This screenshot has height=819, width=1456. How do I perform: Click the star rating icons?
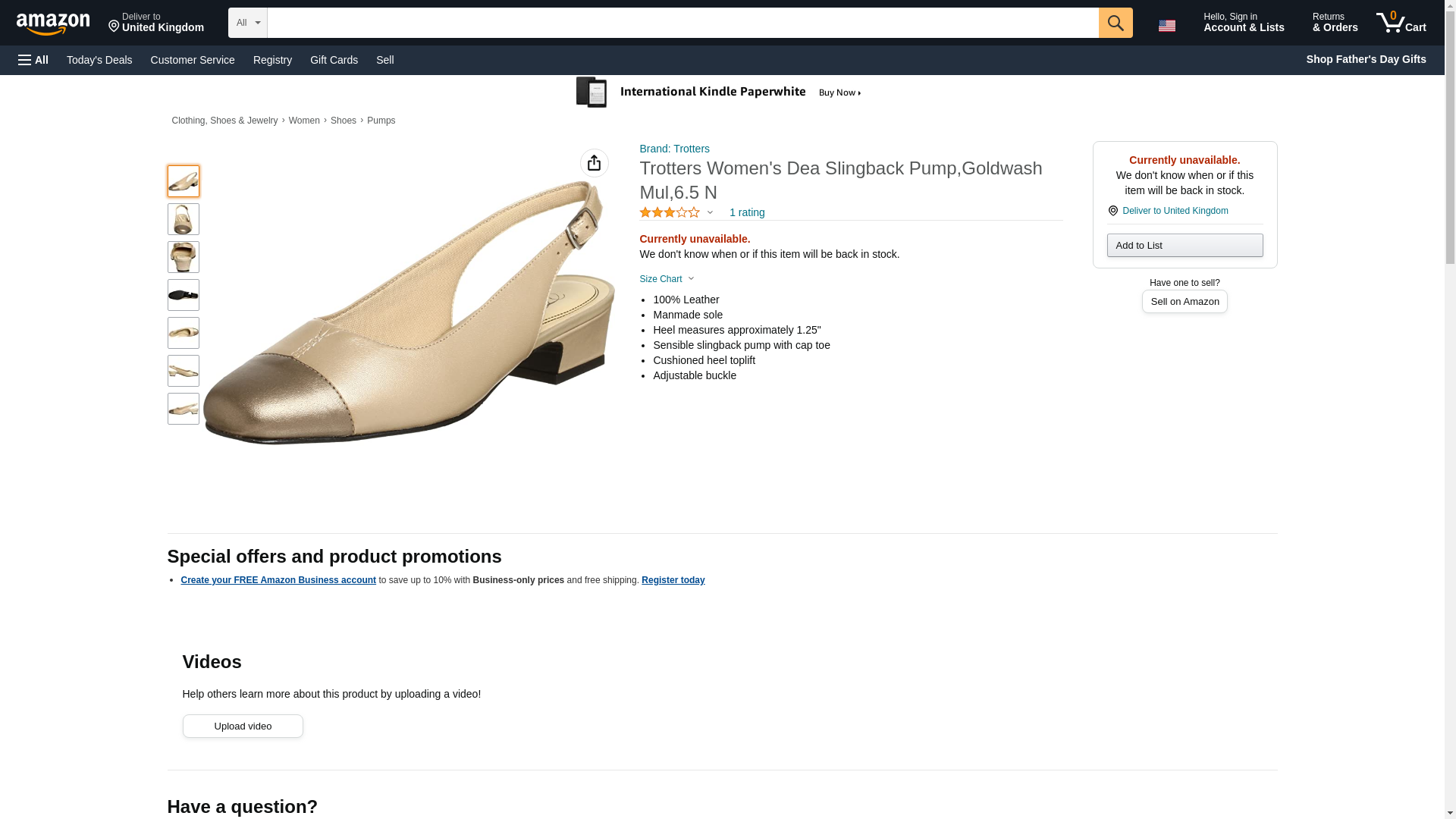pyautogui.click(x=670, y=213)
